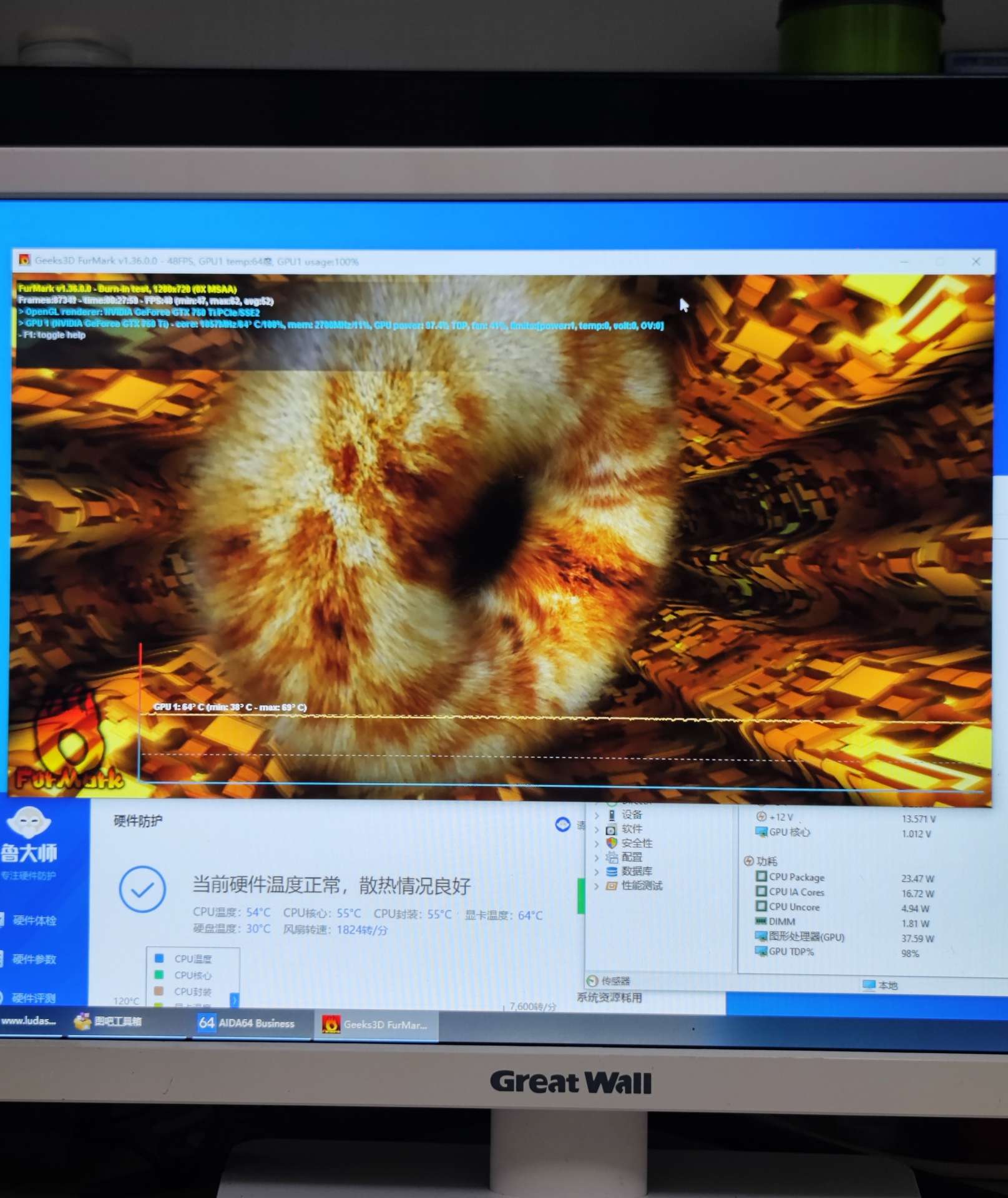Open 硬件体检 in Ludashi sidebar
This screenshot has height=1198, width=1008.
click(34, 920)
